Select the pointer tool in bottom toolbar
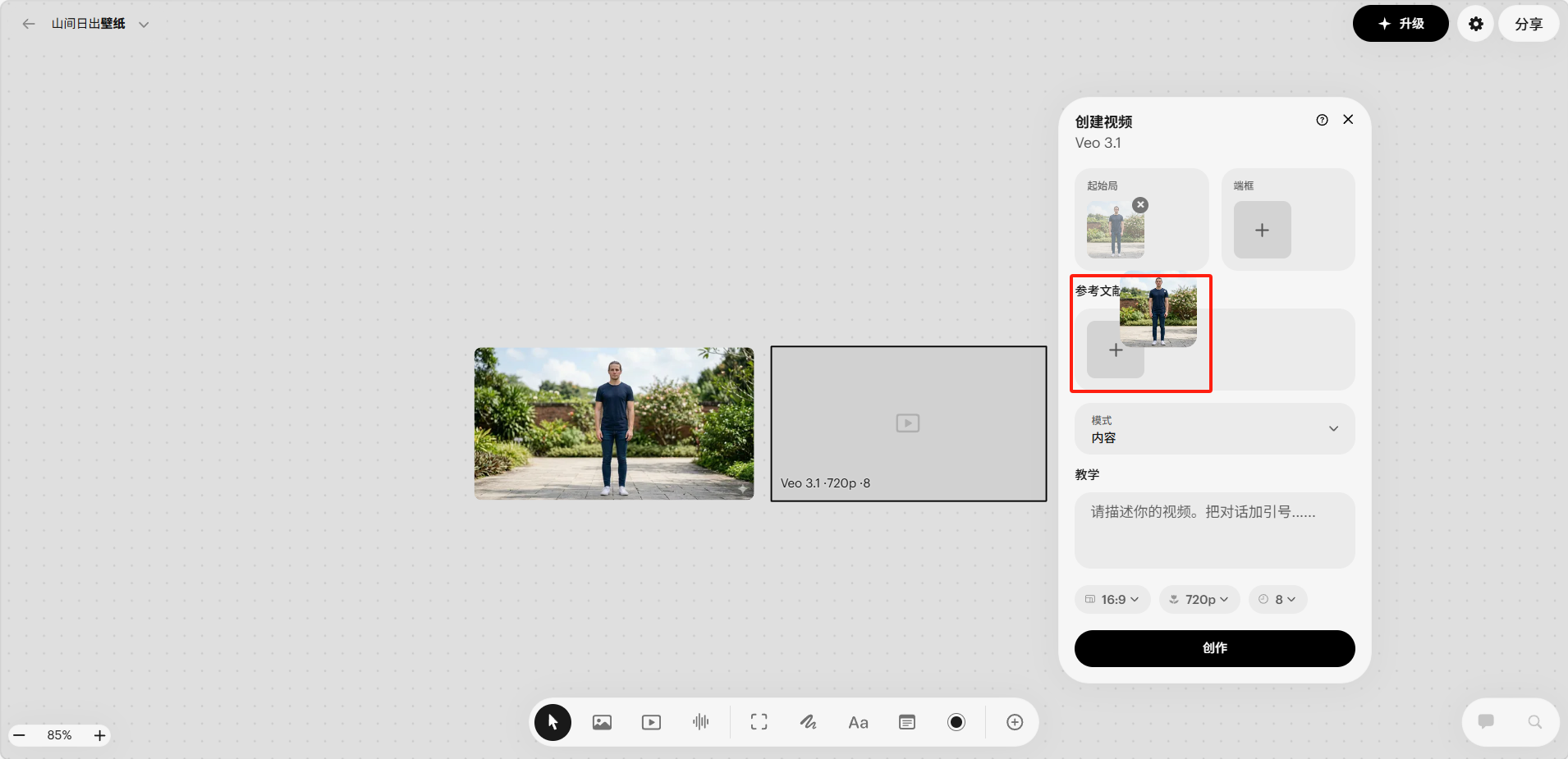Screen dimensions: 1568x759 click(x=552, y=722)
